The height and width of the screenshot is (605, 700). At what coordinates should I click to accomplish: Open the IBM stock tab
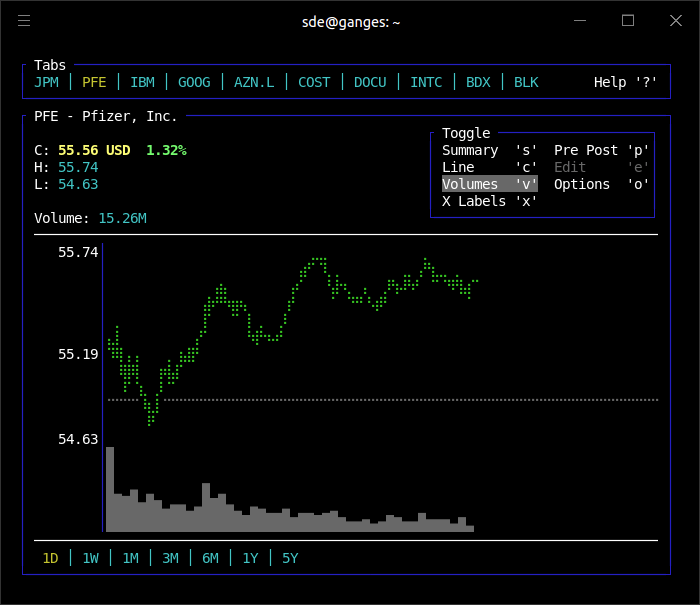click(142, 83)
